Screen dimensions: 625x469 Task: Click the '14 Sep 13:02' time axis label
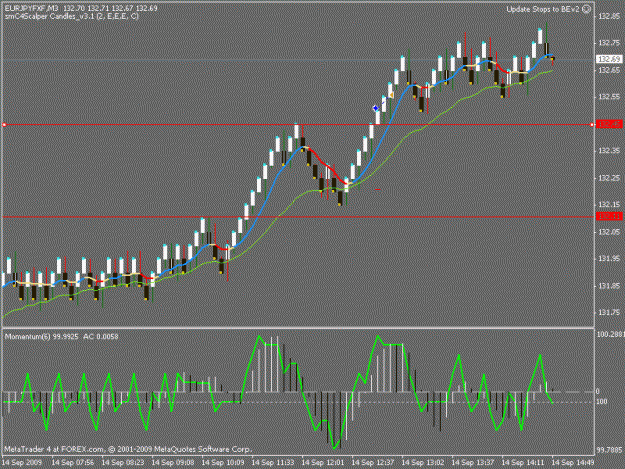point(423,462)
